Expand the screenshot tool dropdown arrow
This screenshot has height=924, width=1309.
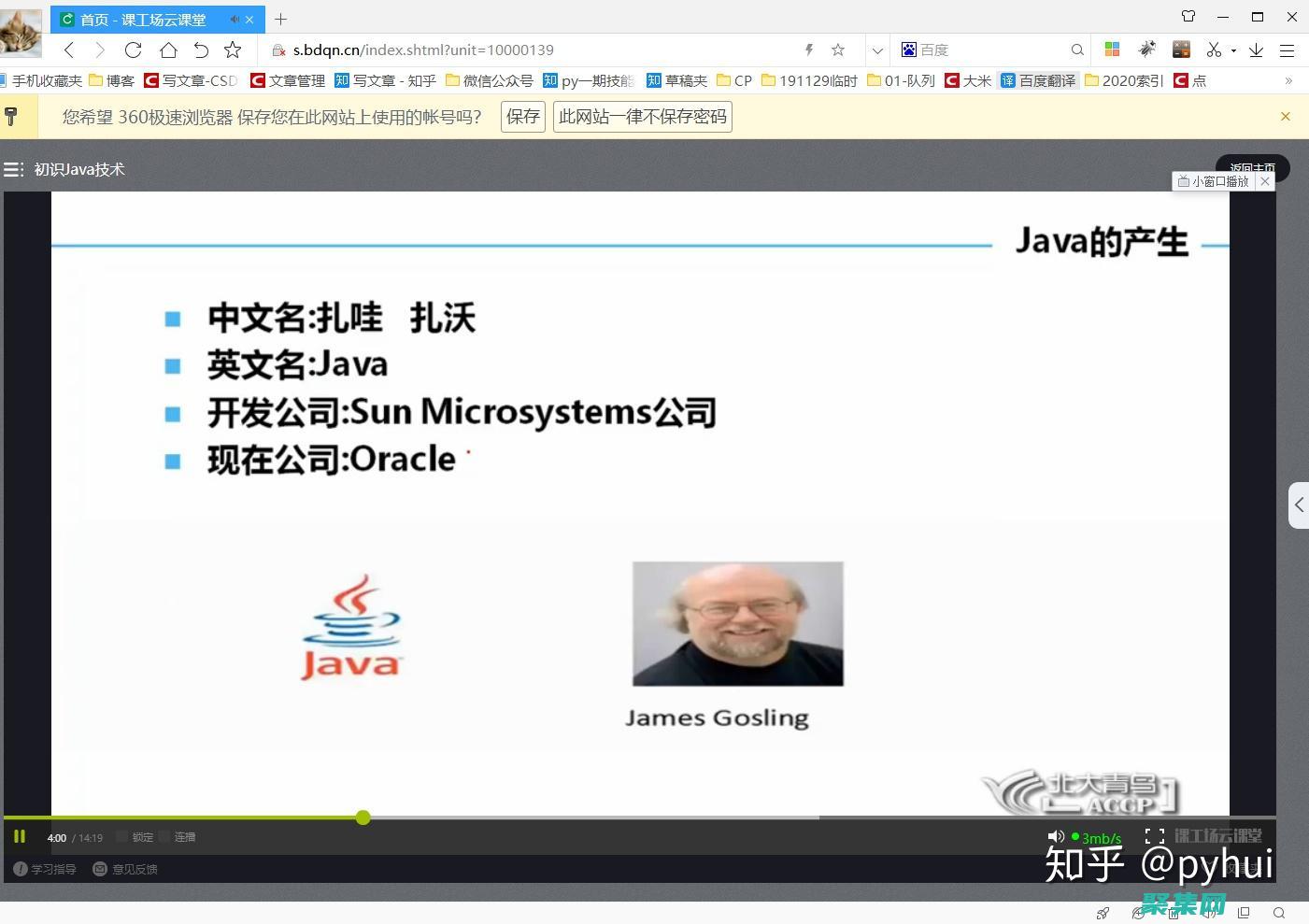(x=1232, y=52)
